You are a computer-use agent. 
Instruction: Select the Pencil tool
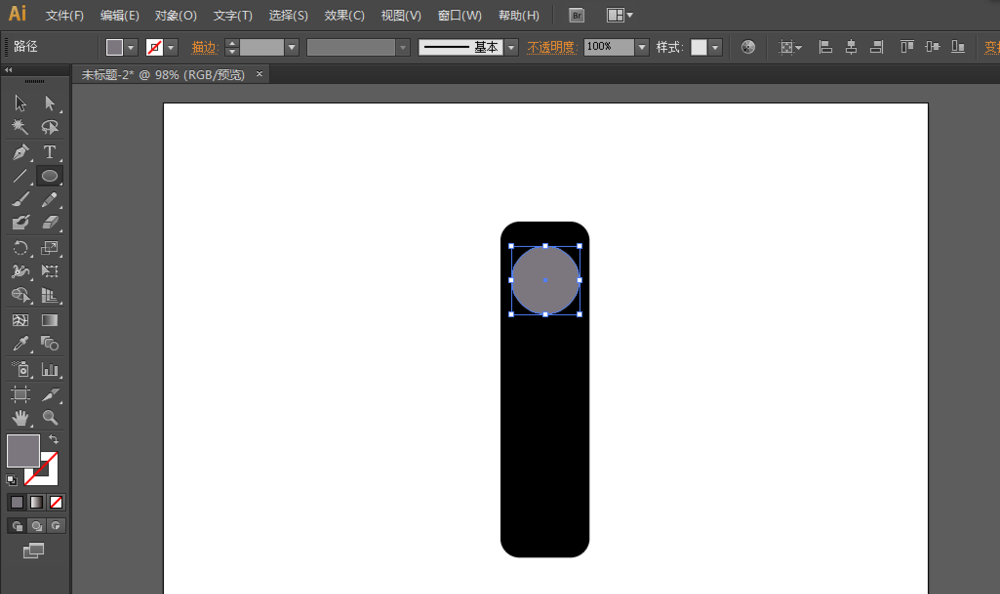coord(50,199)
